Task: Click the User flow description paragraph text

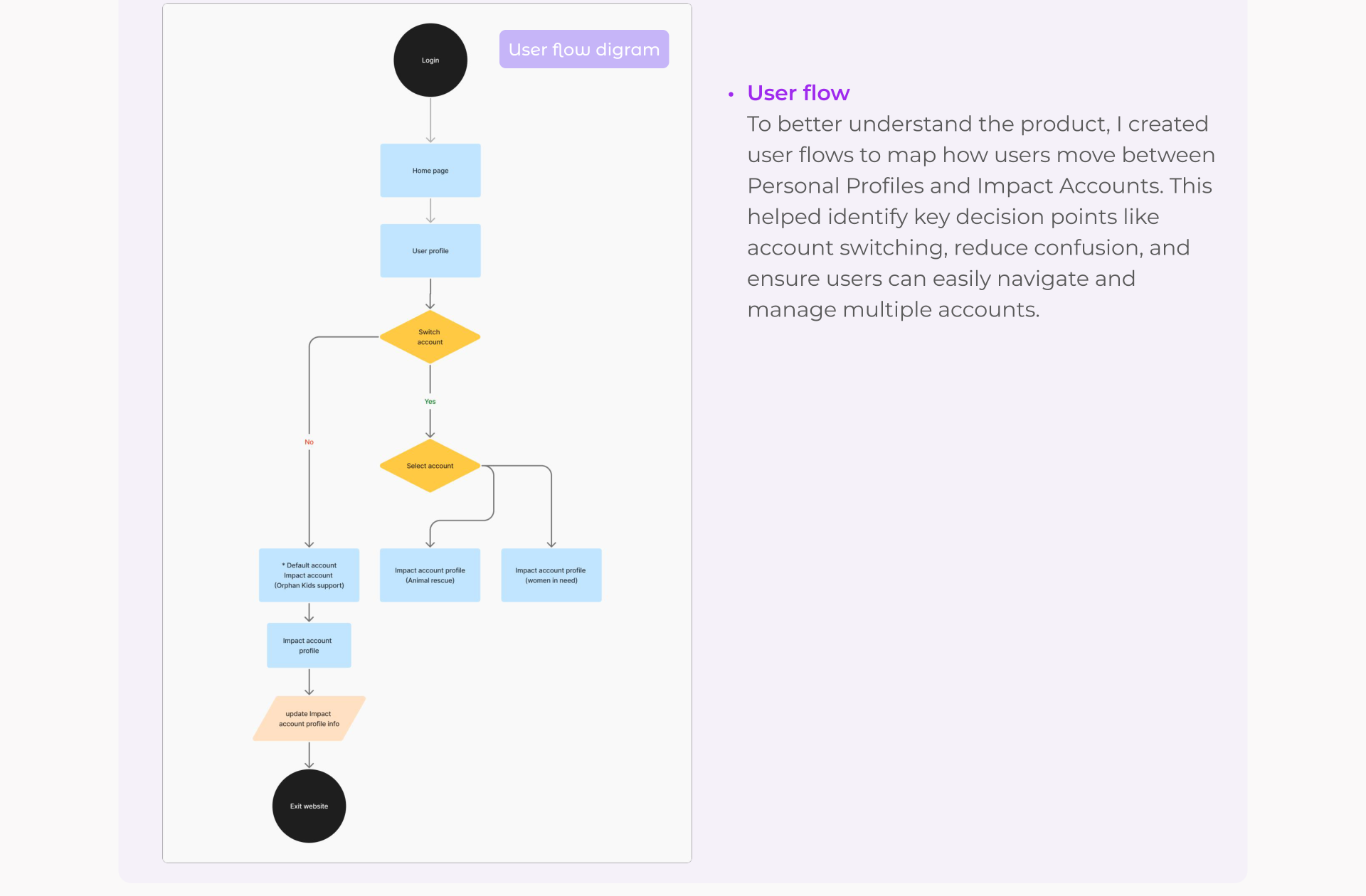Action: pyautogui.click(x=981, y=217)
